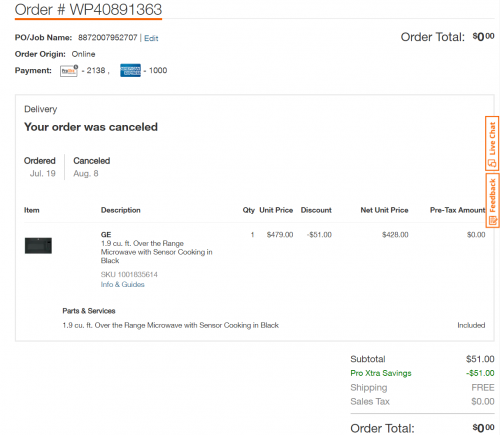The image size is (500, 435).
Task: Open the Feedback side tab
Action: coord(492,200)
